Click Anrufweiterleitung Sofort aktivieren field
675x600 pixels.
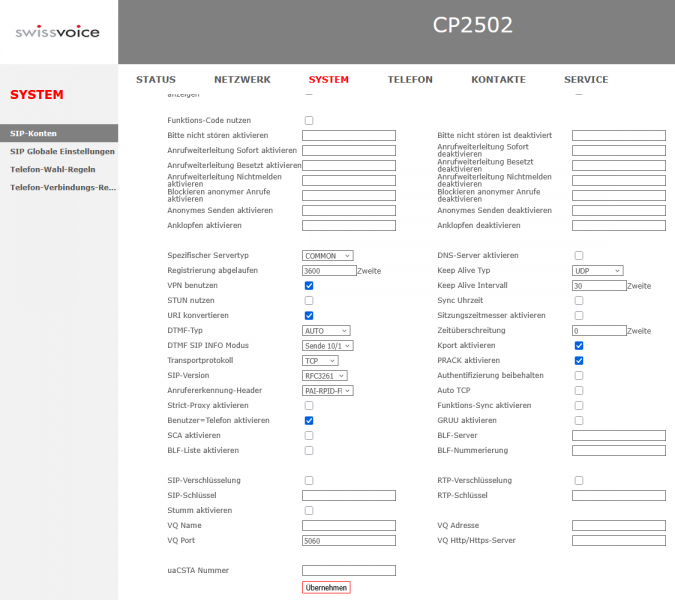(x=349, y=151)
